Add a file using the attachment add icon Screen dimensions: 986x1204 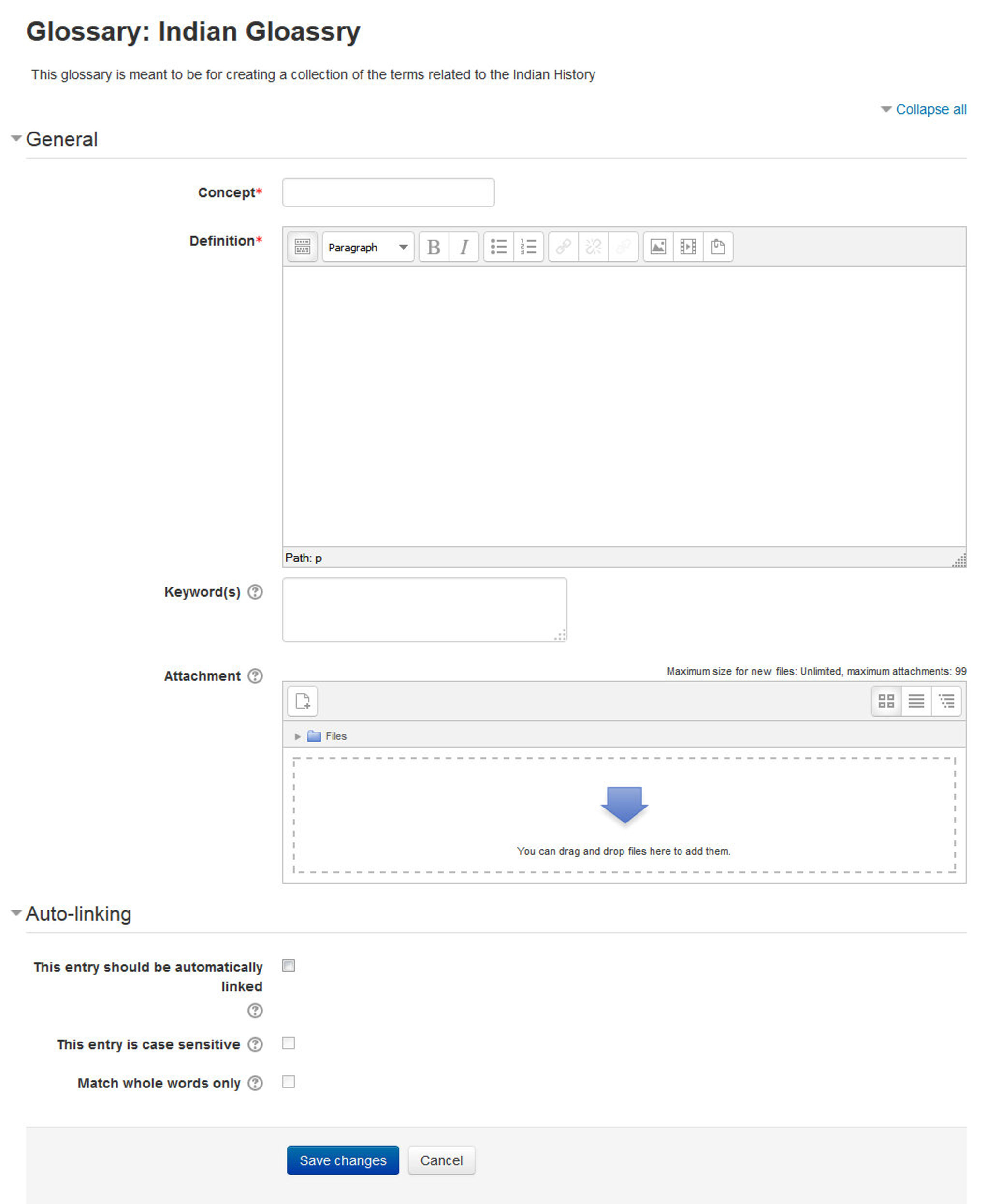302,701
